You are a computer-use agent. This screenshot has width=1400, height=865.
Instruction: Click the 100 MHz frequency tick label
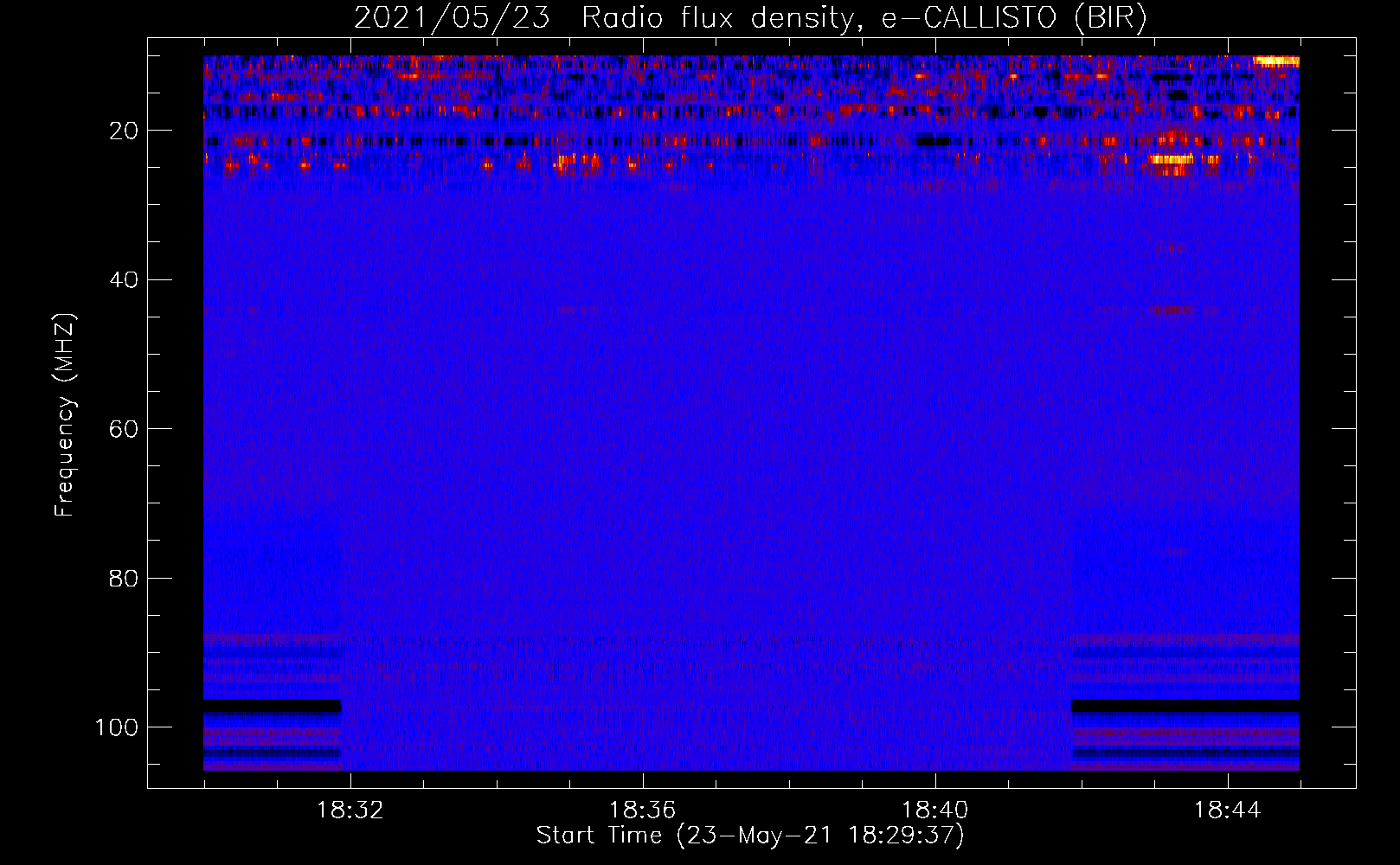117,727
